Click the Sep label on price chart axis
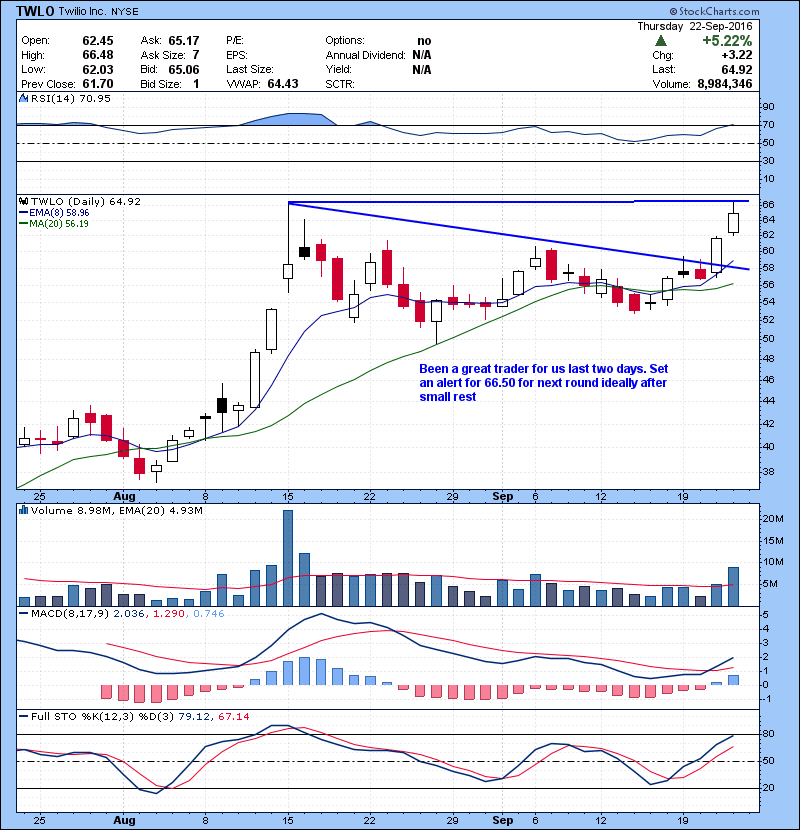Viewport: 800px width, 830px height. [x=502, y=497]
